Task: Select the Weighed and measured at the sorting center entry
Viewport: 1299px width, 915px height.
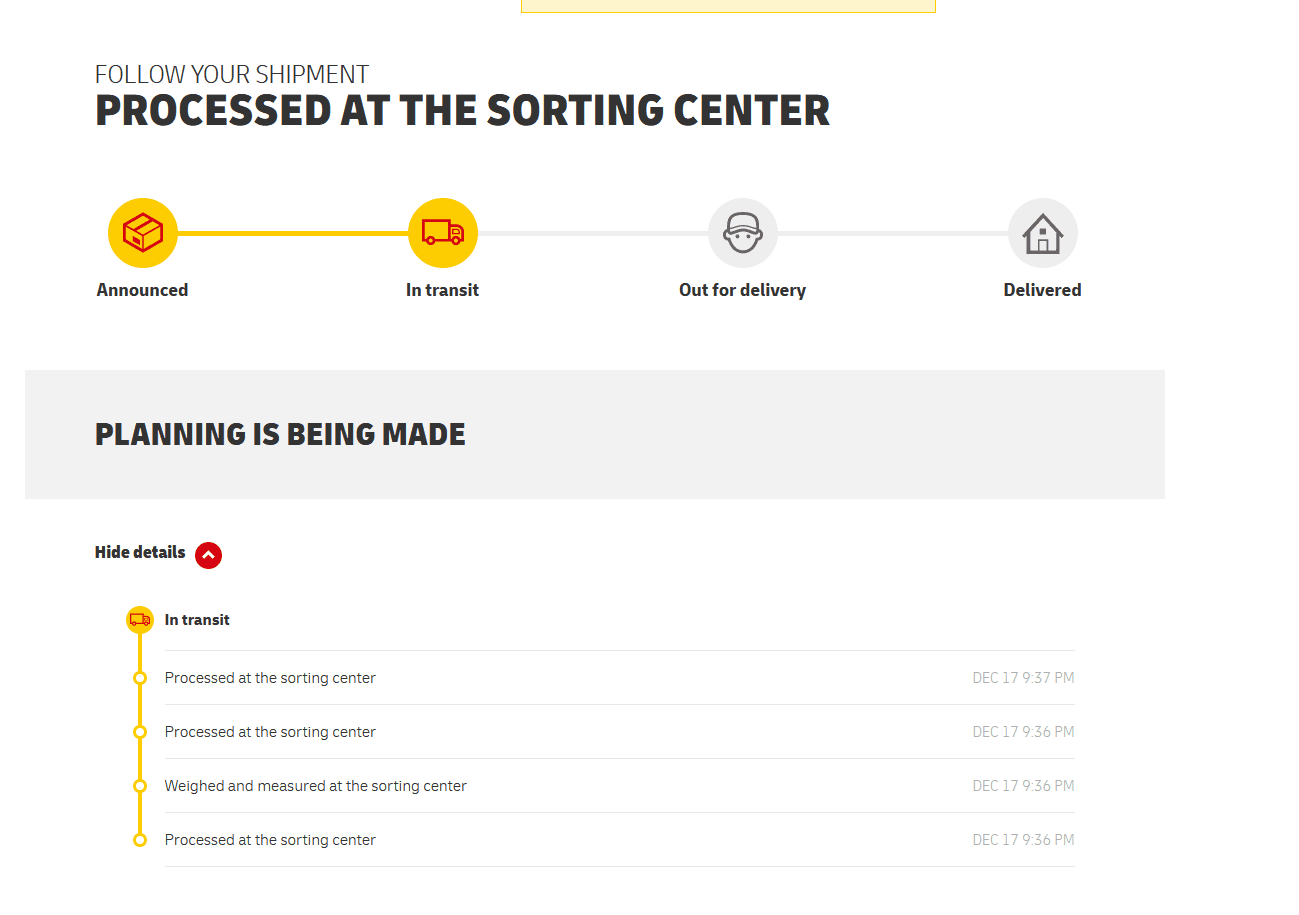Action: [x=620, y=786]
